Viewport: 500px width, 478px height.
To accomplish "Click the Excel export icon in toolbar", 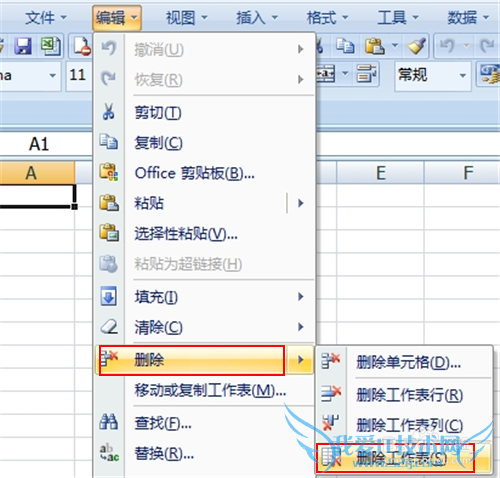I will coord(51,46).
